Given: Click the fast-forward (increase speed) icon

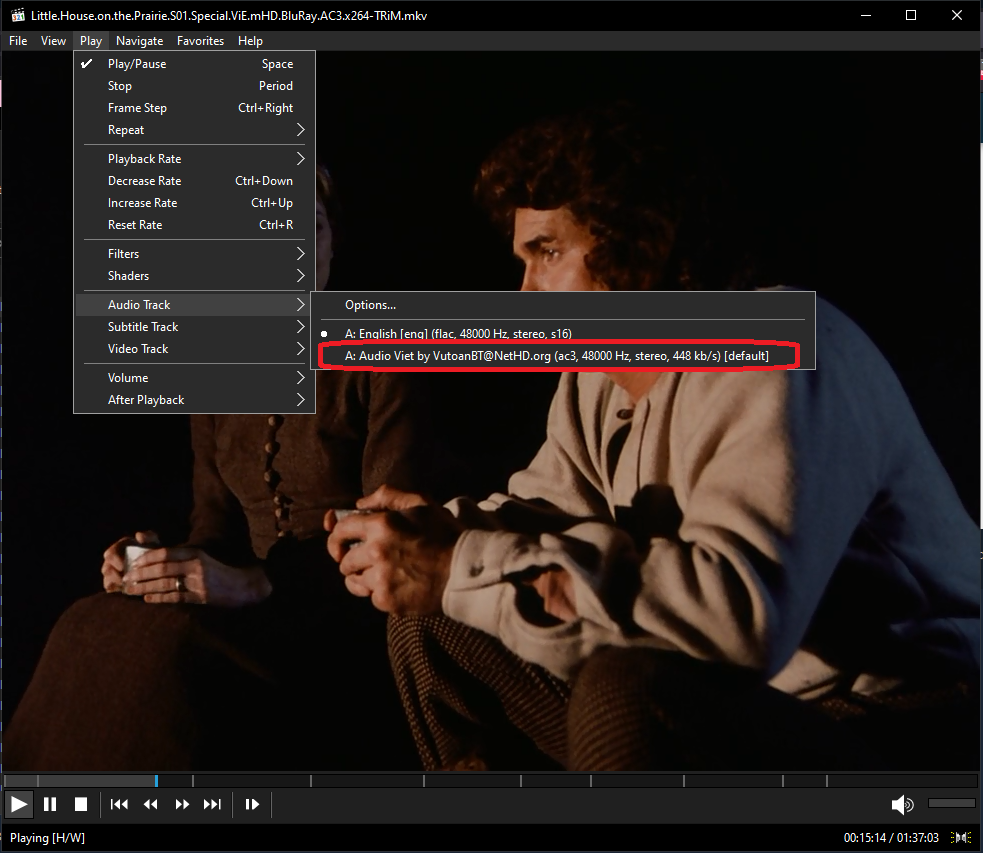Looking at the screenshot, I should click(x=182, y=805).
